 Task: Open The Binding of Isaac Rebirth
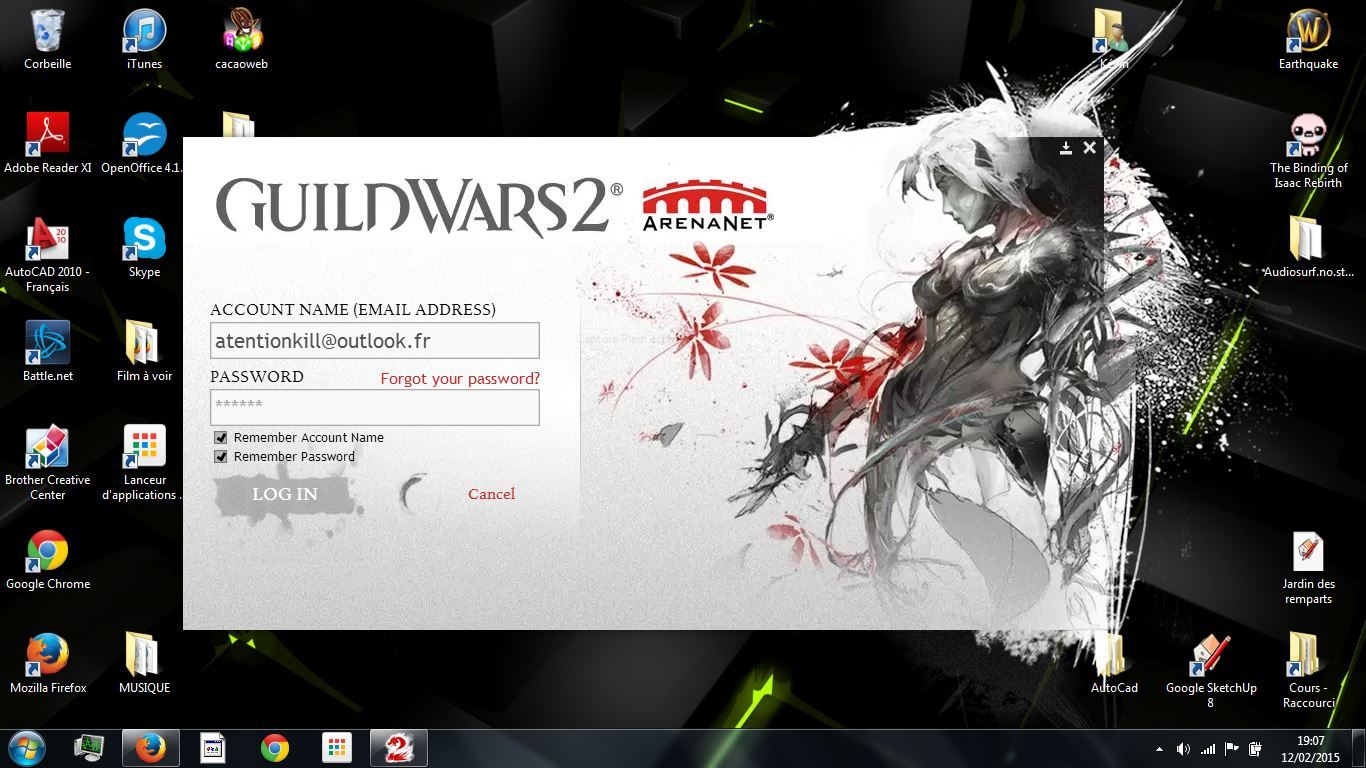[x=1308, y=151]
